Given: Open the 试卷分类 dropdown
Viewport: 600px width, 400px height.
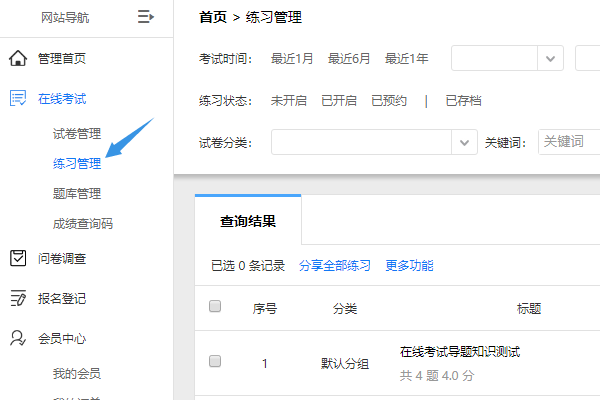Looking at the screenshot, I should coord(374,142).
